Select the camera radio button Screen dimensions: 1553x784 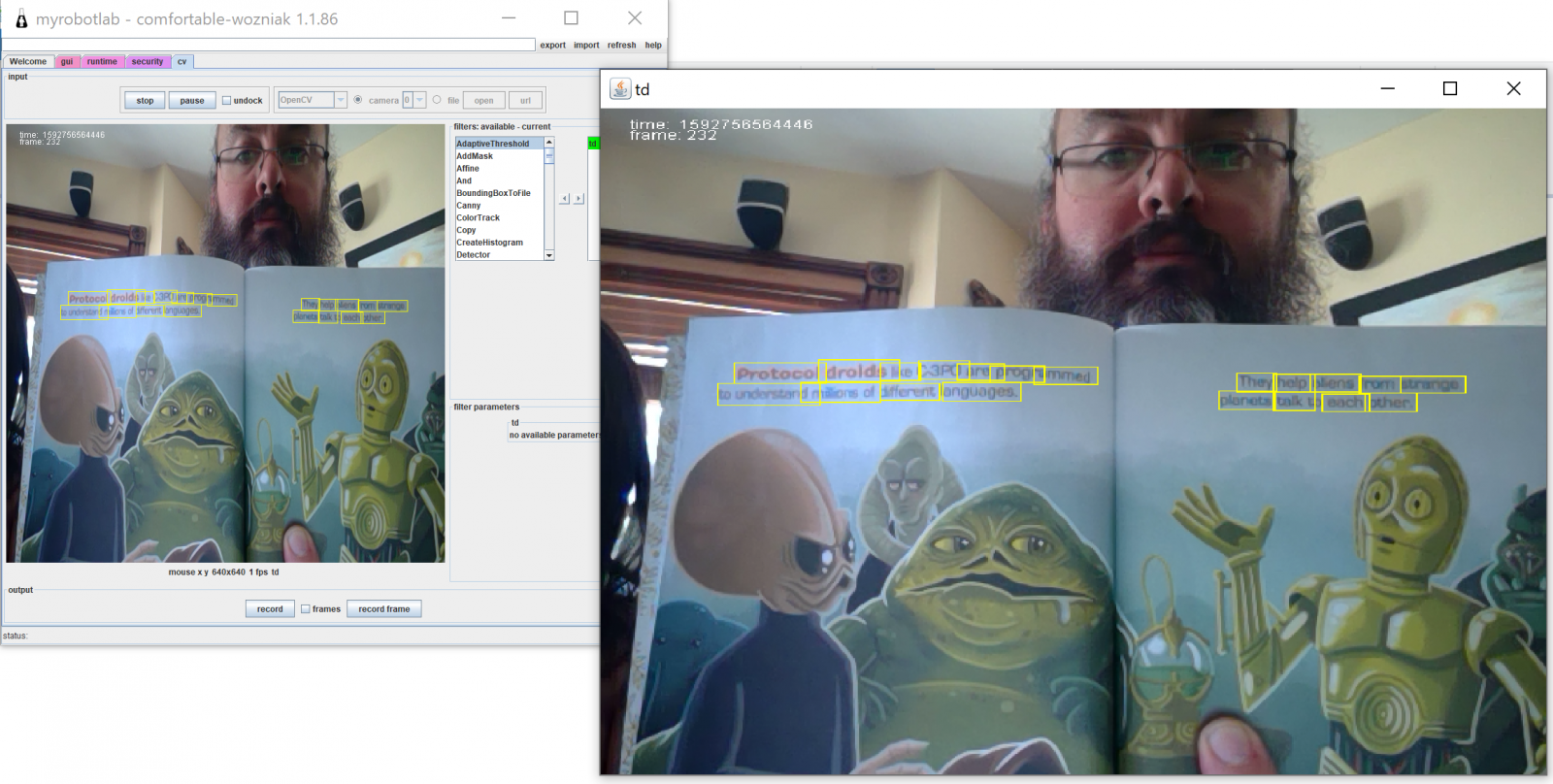(358, 100)
